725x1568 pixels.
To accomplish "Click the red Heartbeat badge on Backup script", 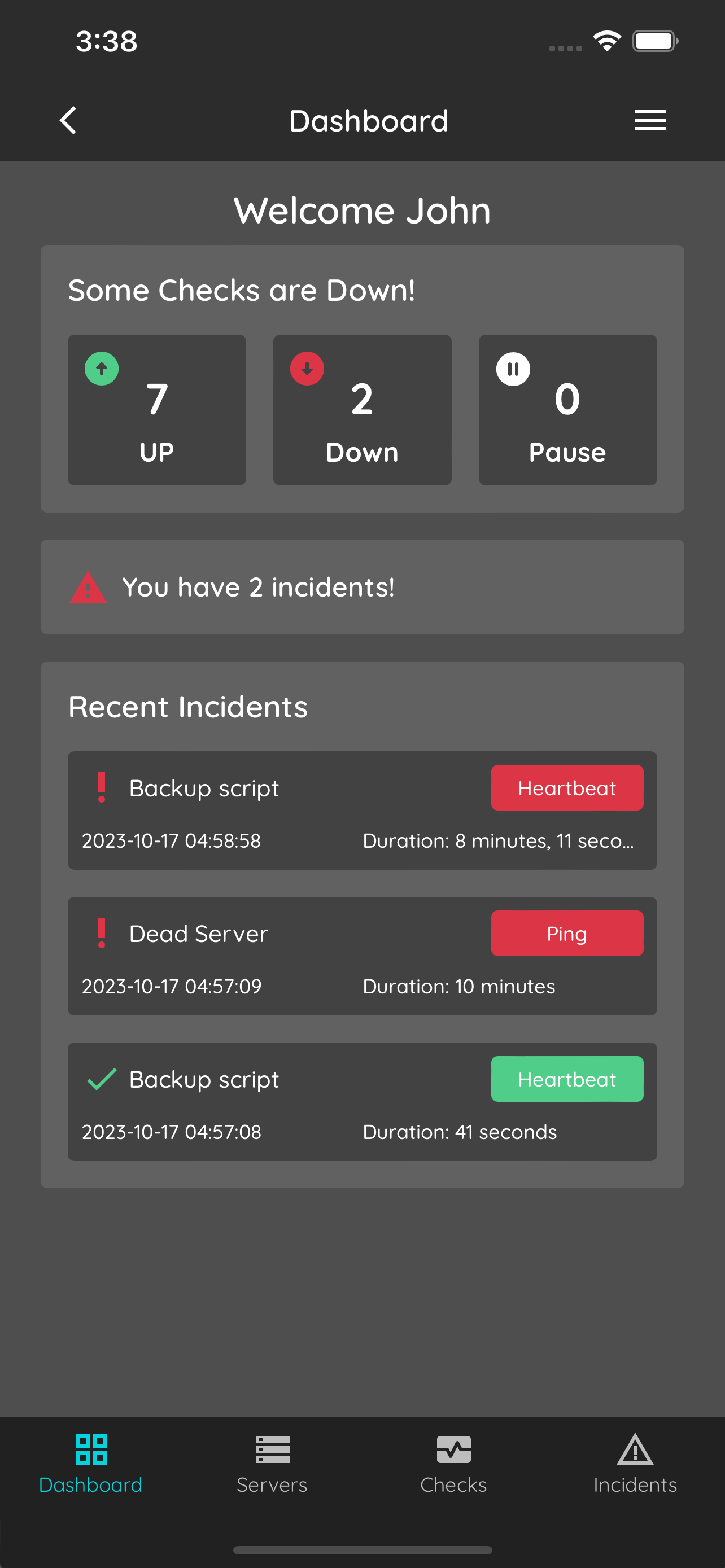I will coord(567,787).
